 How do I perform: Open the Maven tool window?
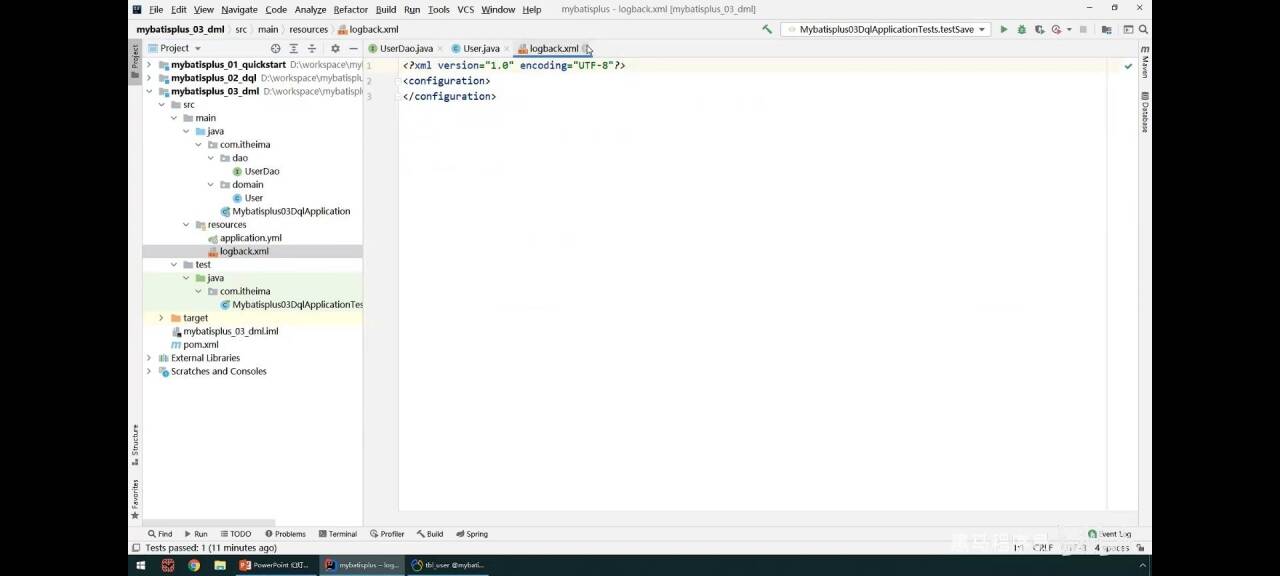1145,62
